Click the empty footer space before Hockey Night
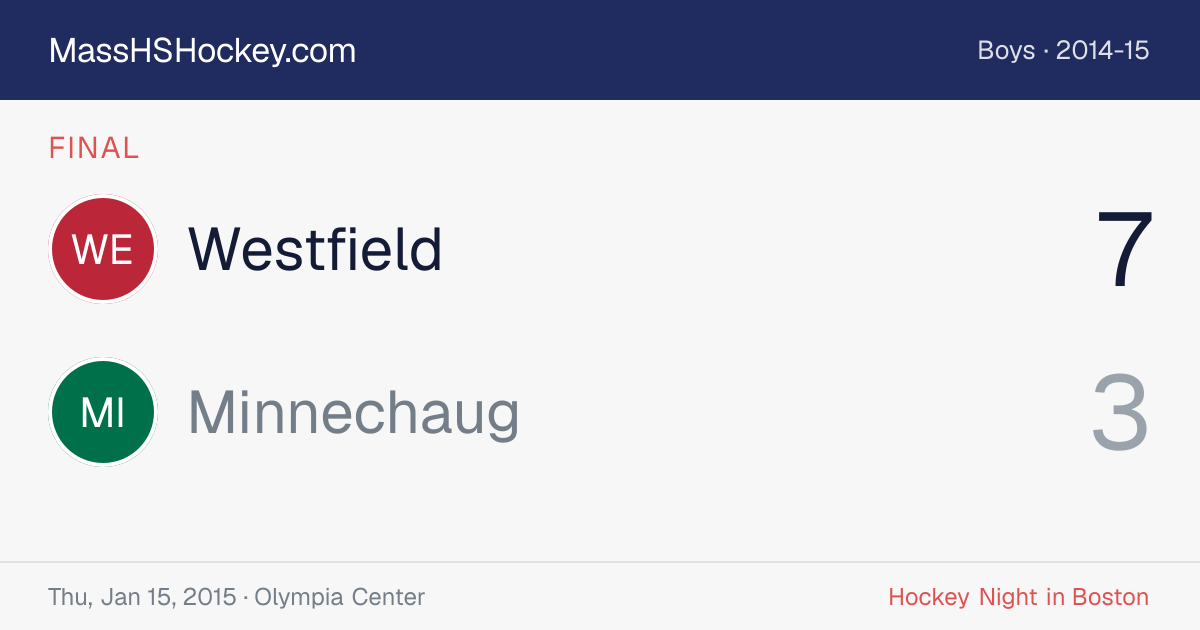The image size is (1200, 630). point(656,597)
